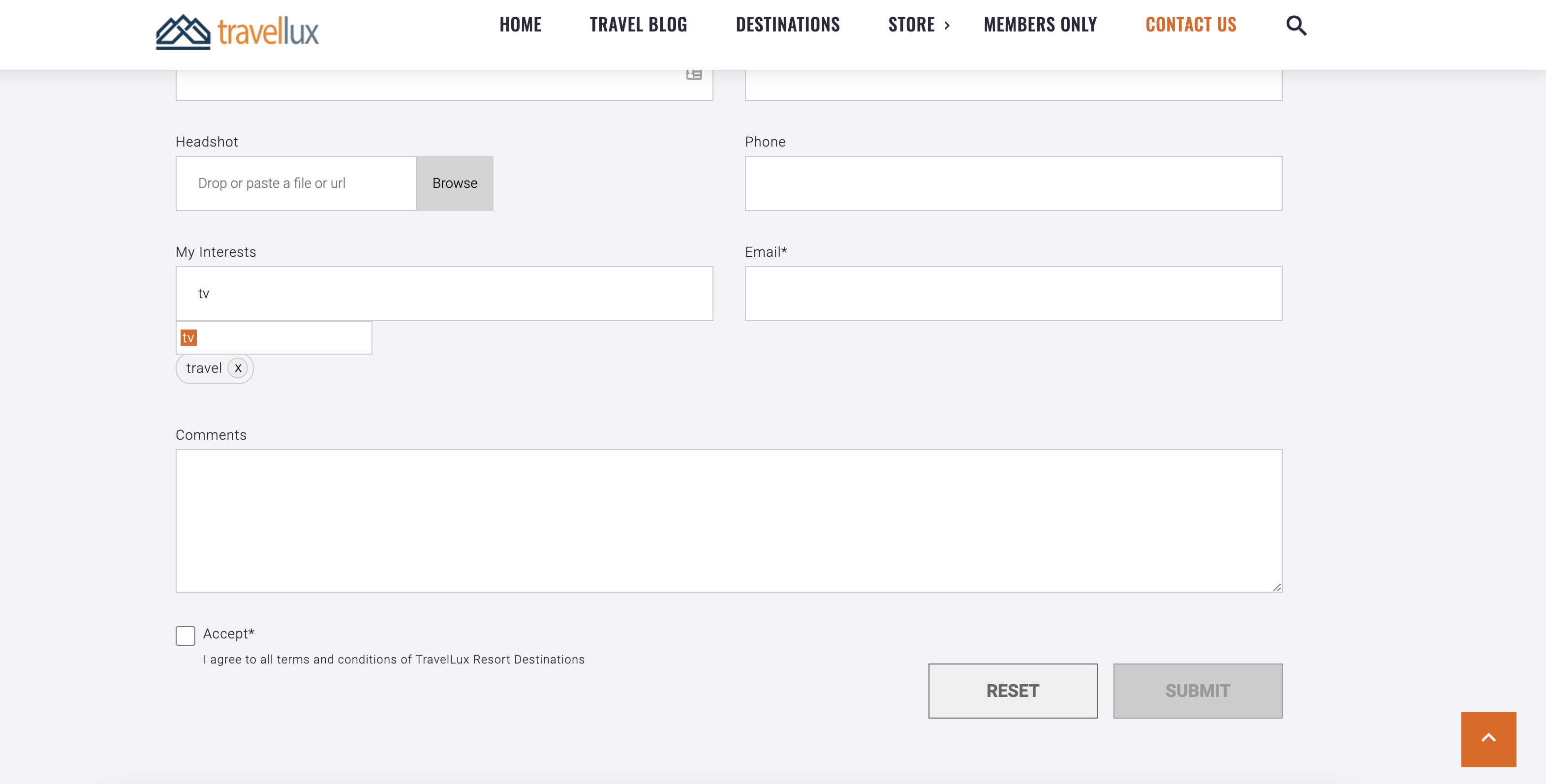Remove the travel interest tag
1546x784 pixels.
click(x=238, y=368)
